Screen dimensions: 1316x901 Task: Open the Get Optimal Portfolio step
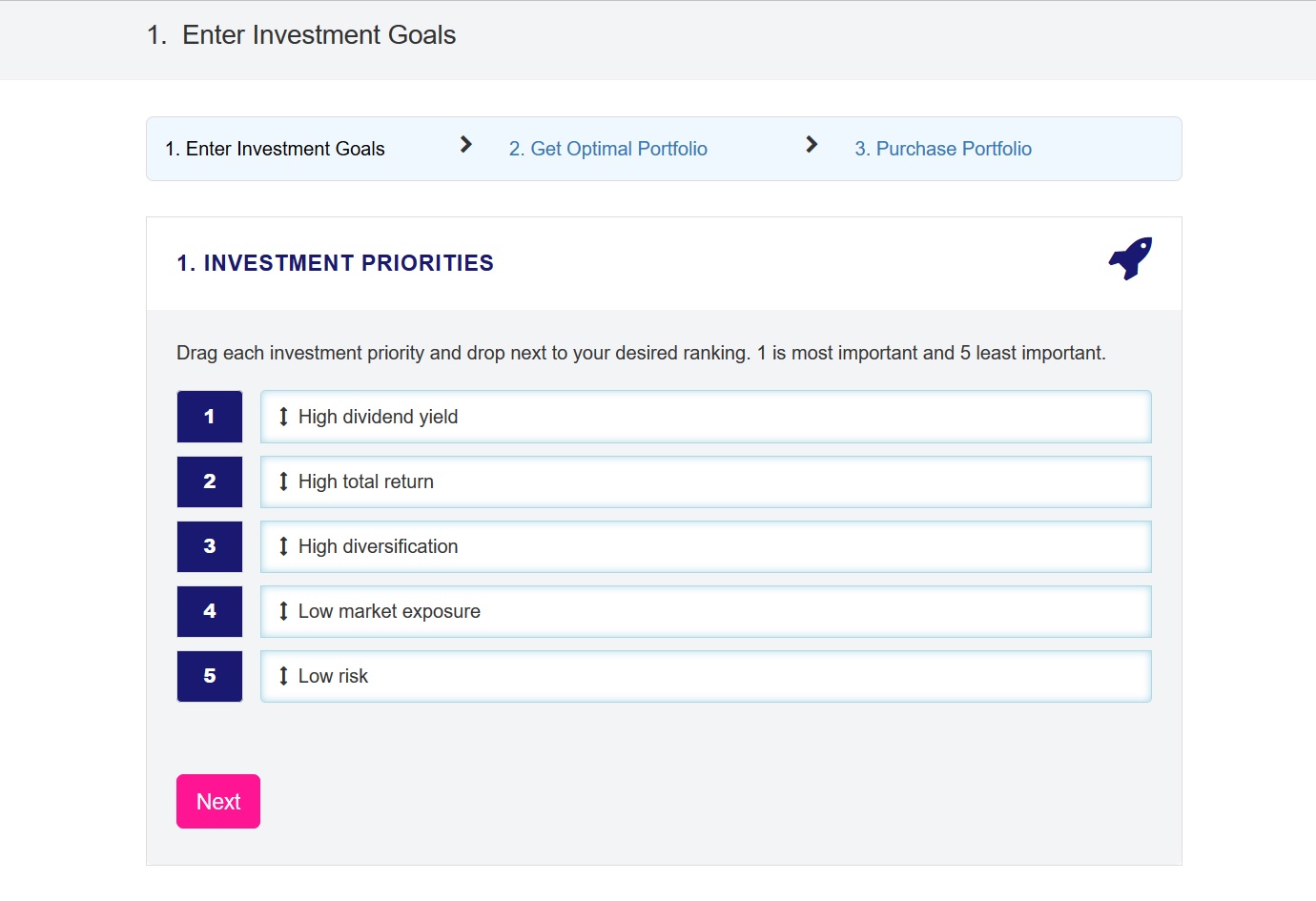(x=607, y=149)
